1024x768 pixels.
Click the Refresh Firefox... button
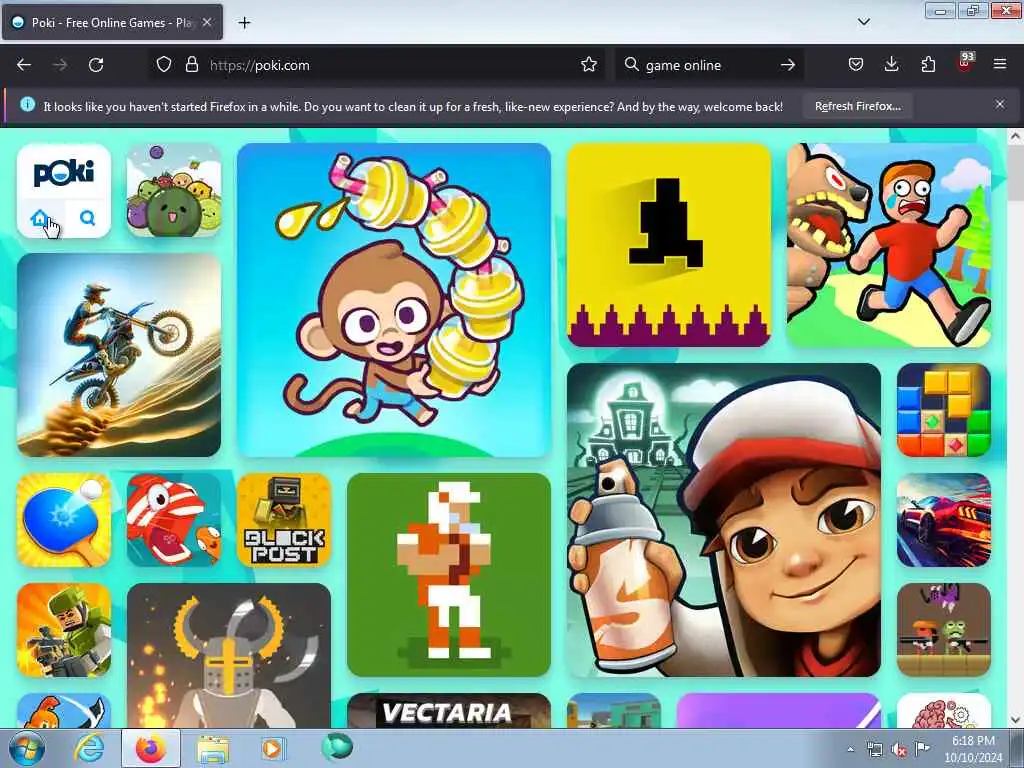[857, 106]
